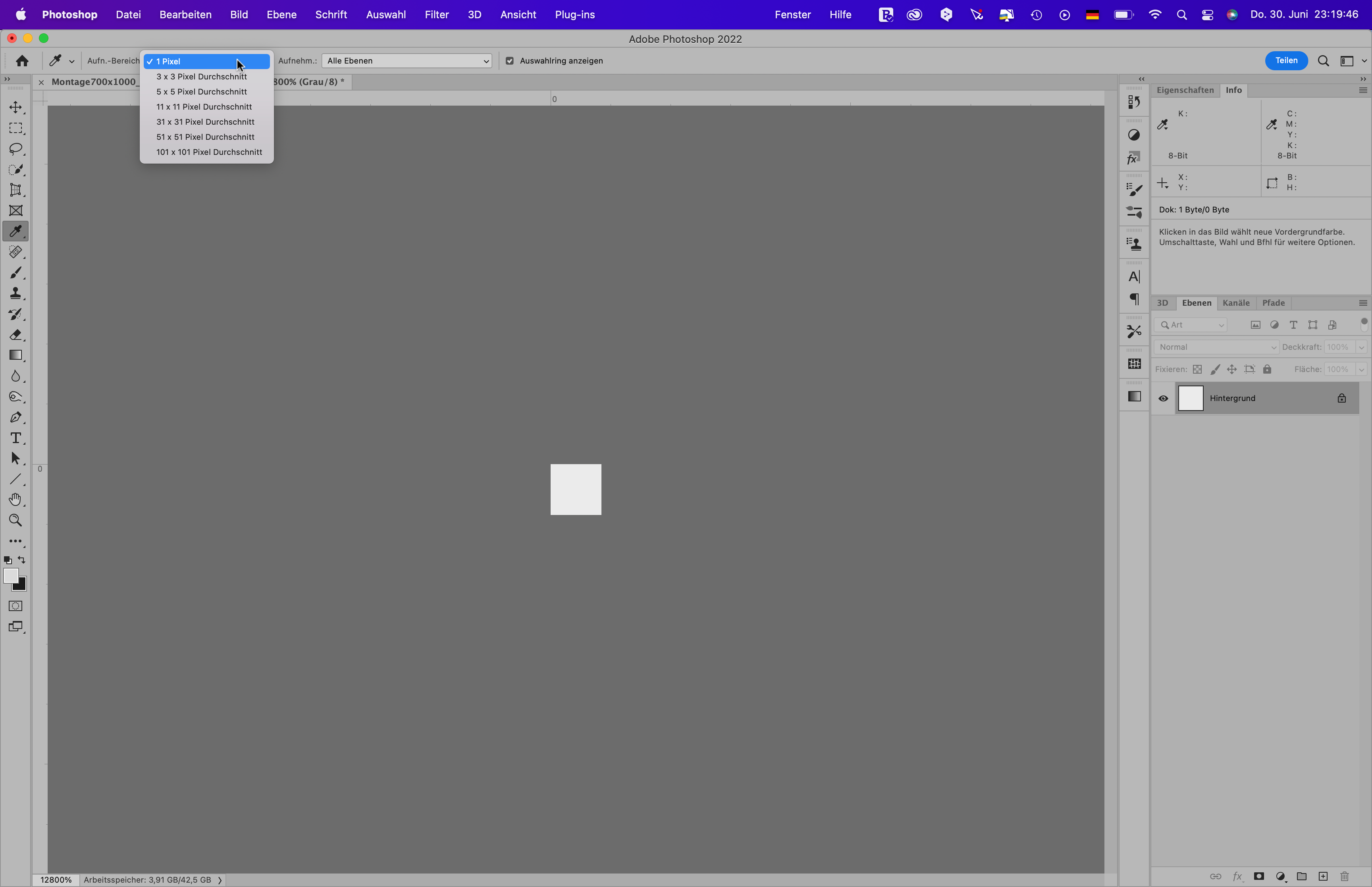Select the Eraser tool

(15, 335)
